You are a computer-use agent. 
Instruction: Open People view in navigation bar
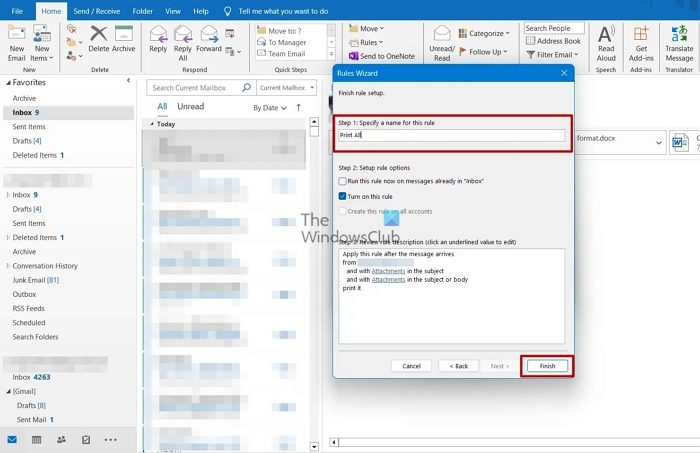coord(61,440)
